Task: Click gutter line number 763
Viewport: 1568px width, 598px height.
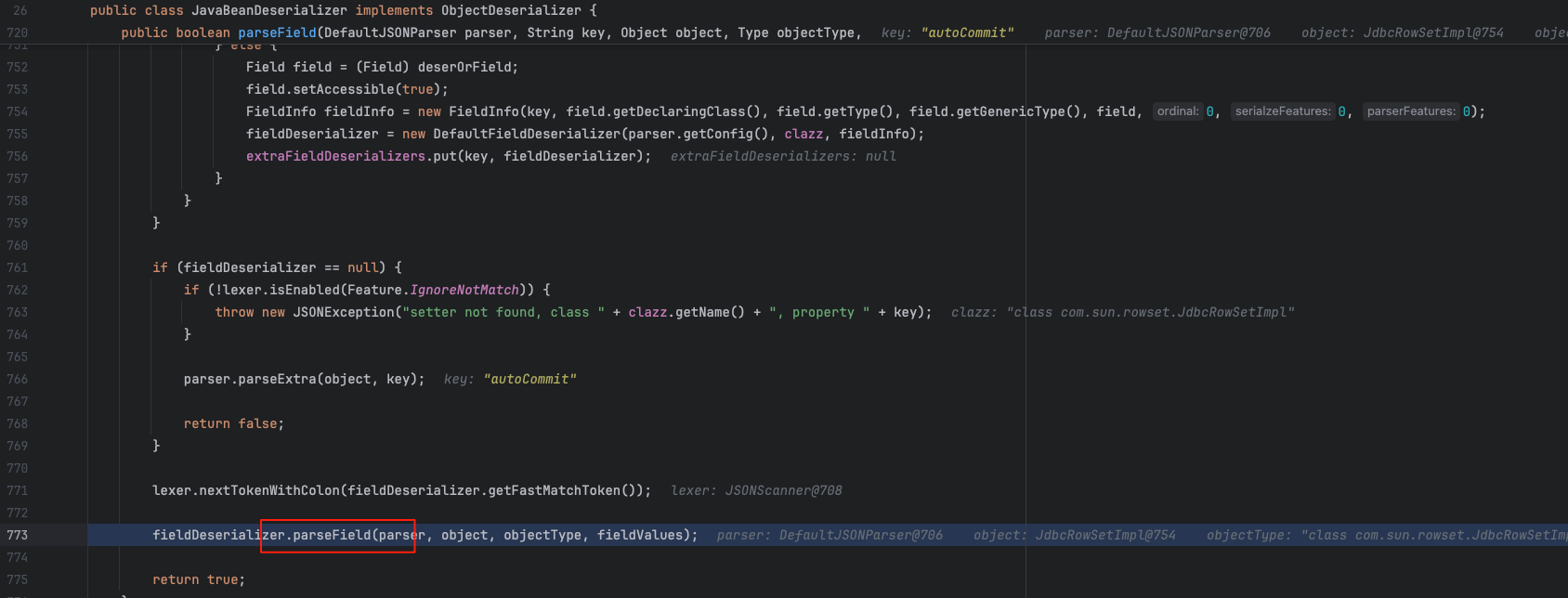Action: click(x=17, y=312)
